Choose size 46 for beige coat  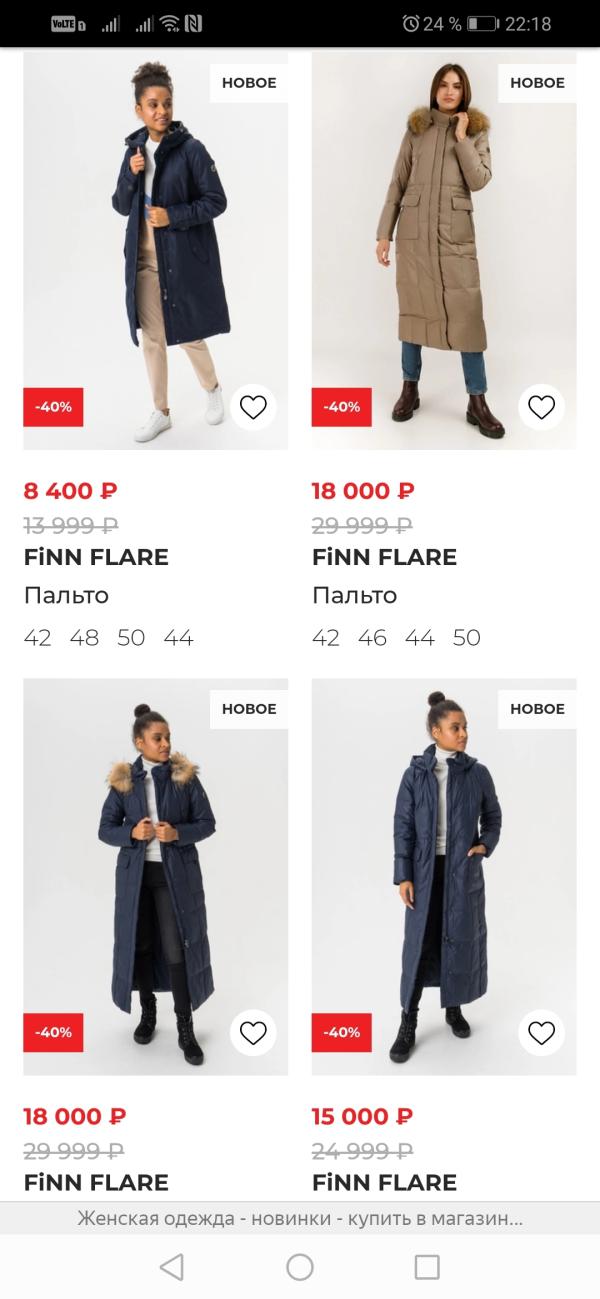tap(372, 638)
